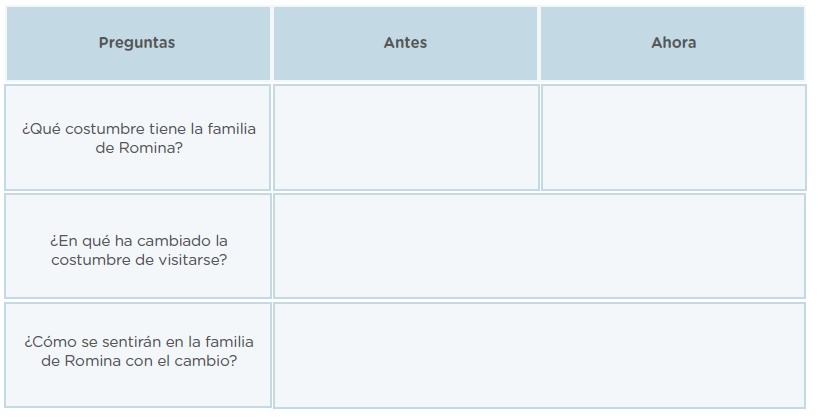Click the Preguntas column header
829x419 pixels.
point(138,43)
